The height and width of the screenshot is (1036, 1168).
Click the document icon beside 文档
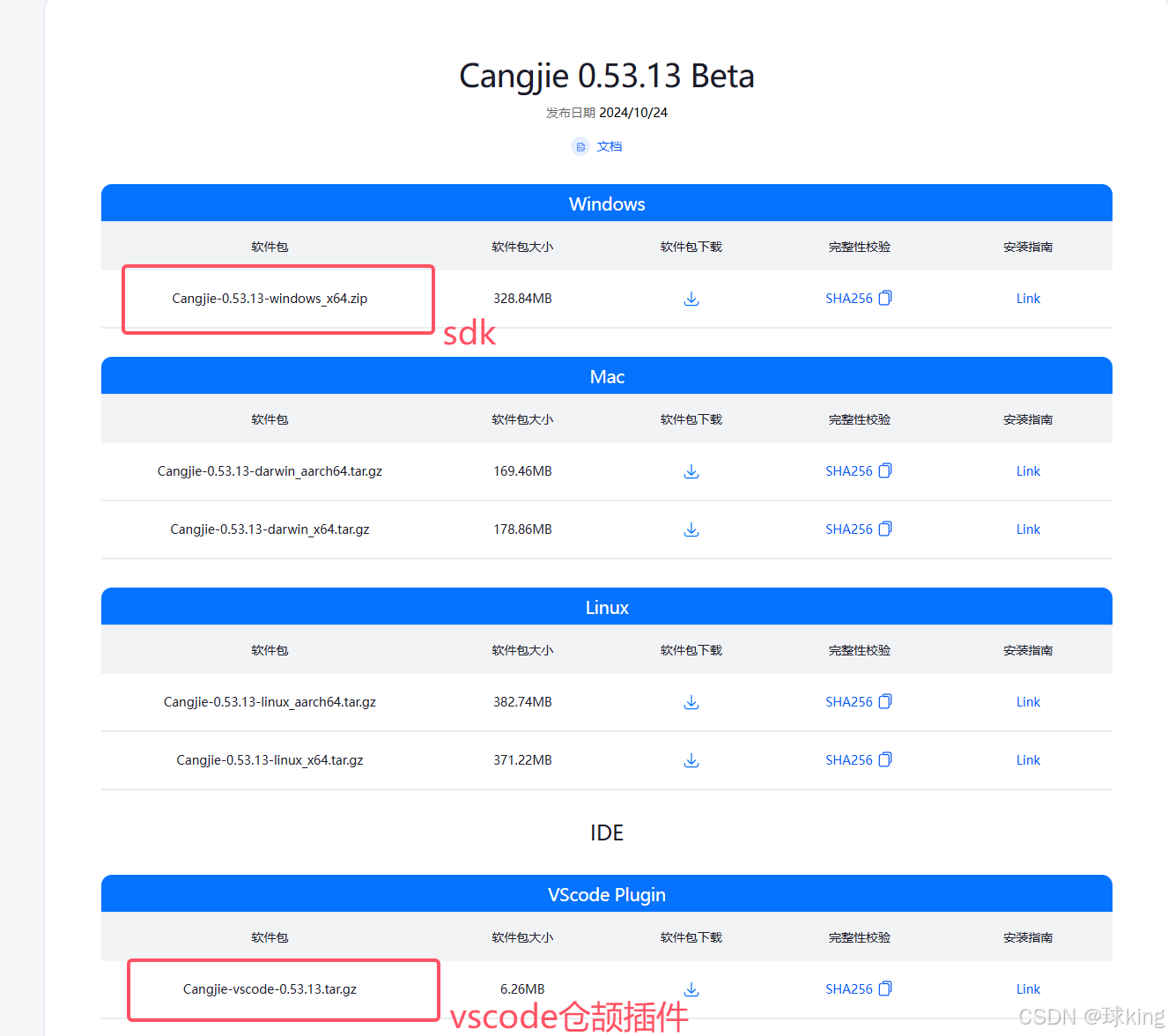click(x=580, y=146)
